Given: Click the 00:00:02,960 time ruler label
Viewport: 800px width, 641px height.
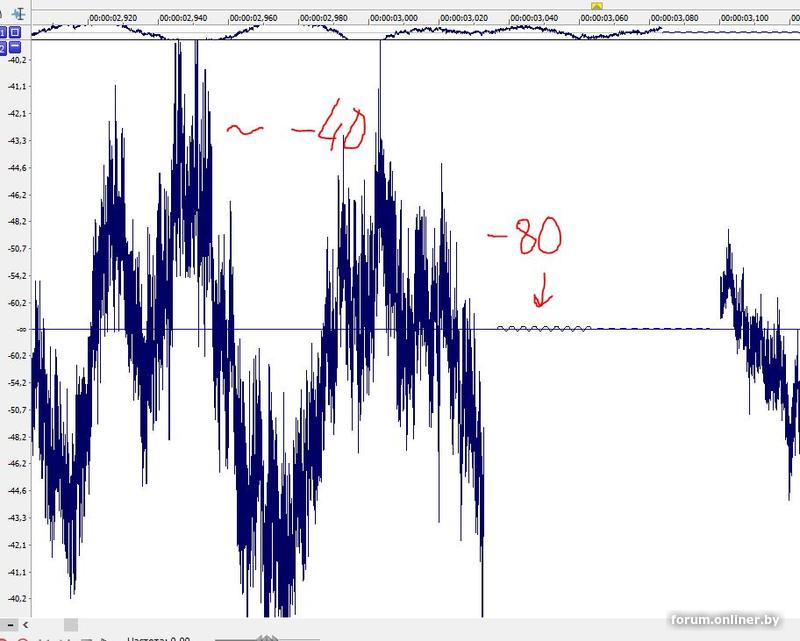Looking at the screenshot, I should click(253, 18).
